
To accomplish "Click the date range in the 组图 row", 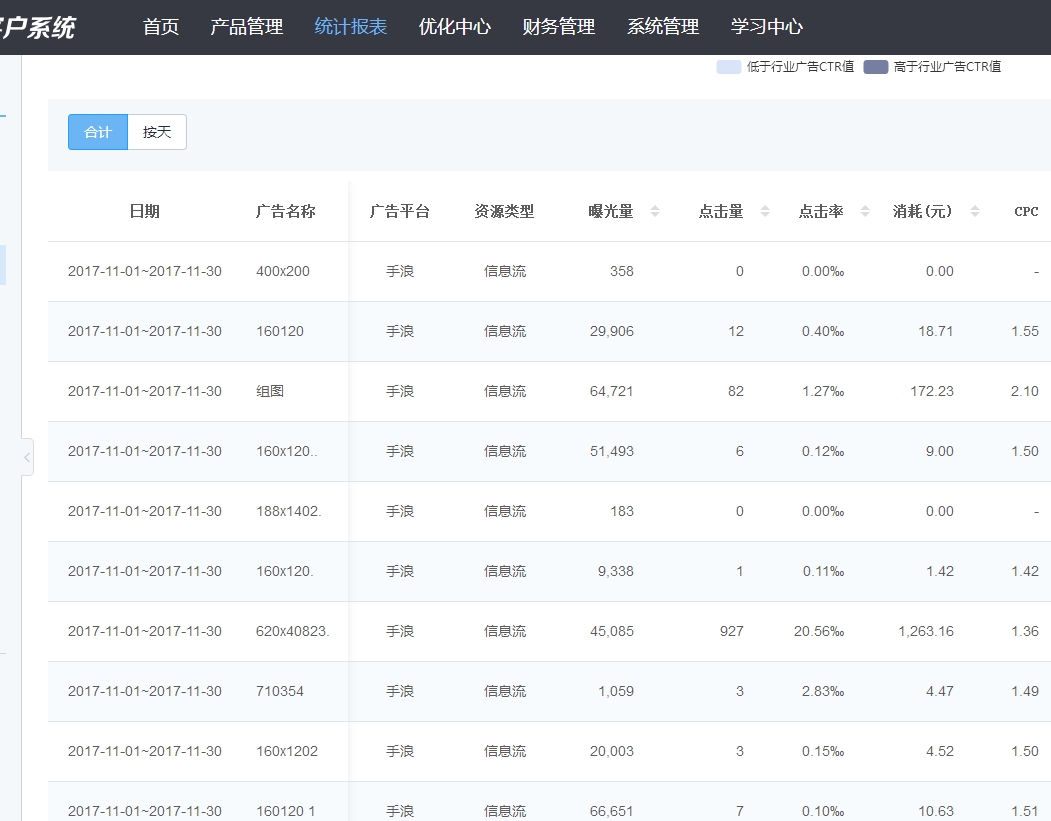I will coord(145,391).
